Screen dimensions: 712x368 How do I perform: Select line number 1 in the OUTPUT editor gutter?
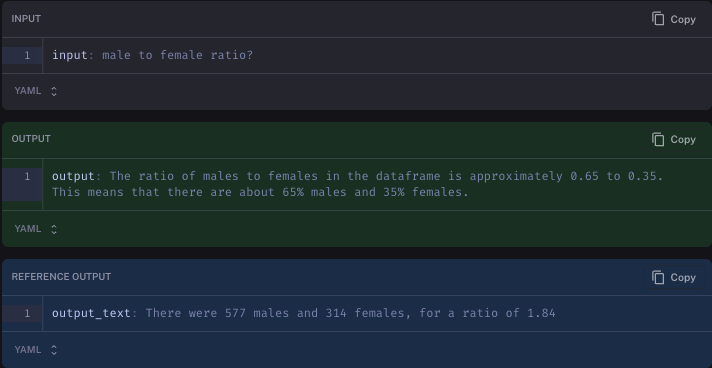pyautogui.click(x=27, y=176)
